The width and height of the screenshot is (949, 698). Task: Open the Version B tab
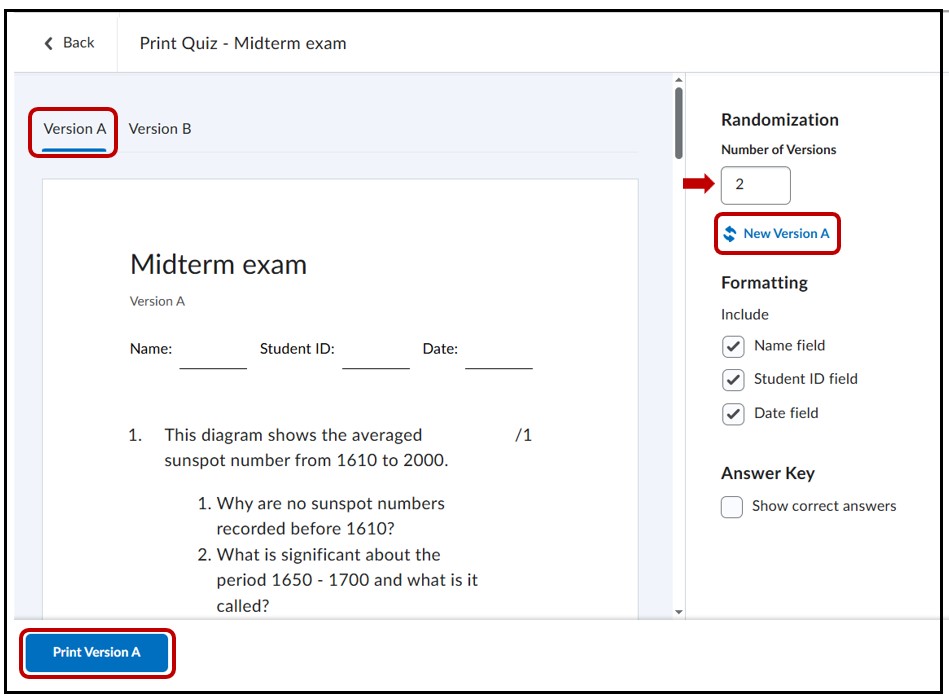[160, 129]
